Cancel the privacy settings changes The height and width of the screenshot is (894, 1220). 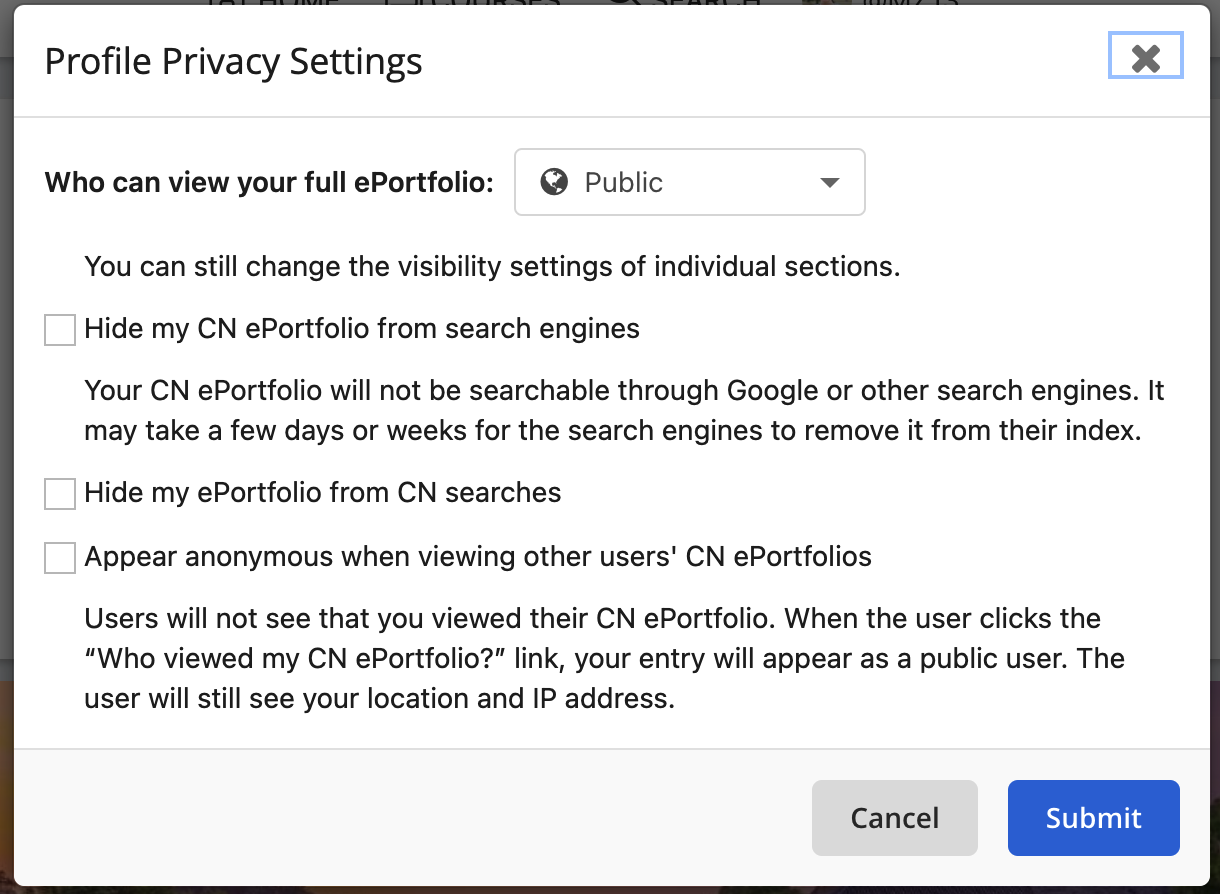(894, 818)
